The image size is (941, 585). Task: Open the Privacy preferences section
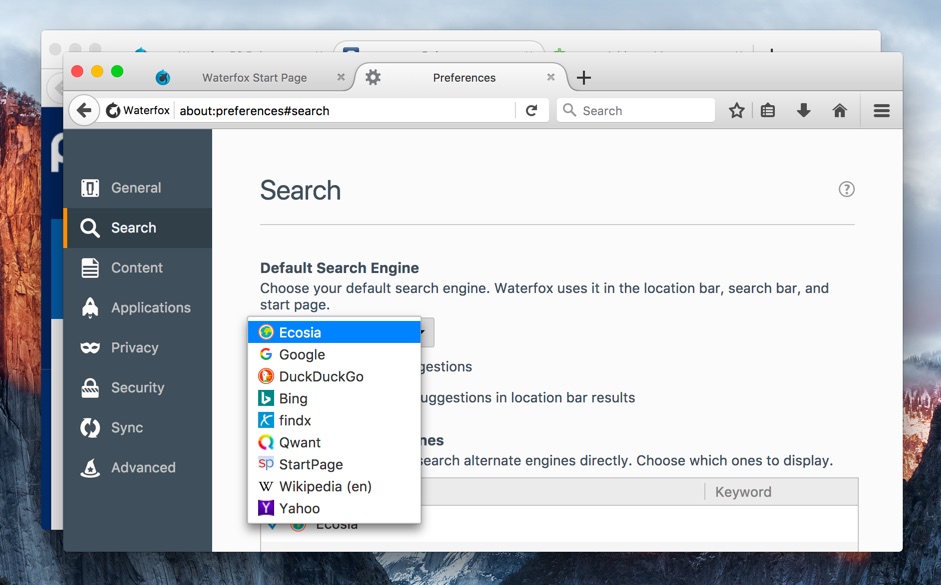134,348
